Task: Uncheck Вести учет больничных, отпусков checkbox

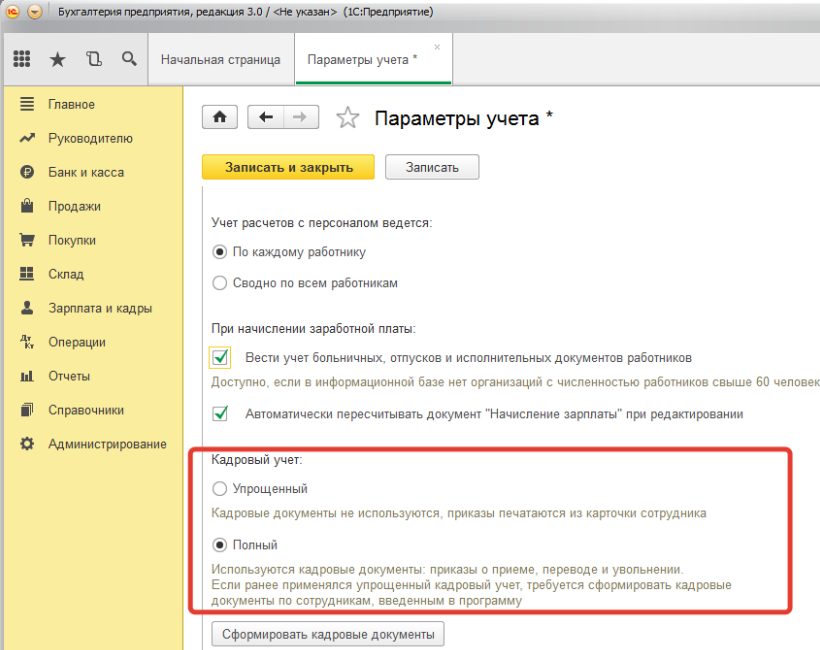Action: 221,357
